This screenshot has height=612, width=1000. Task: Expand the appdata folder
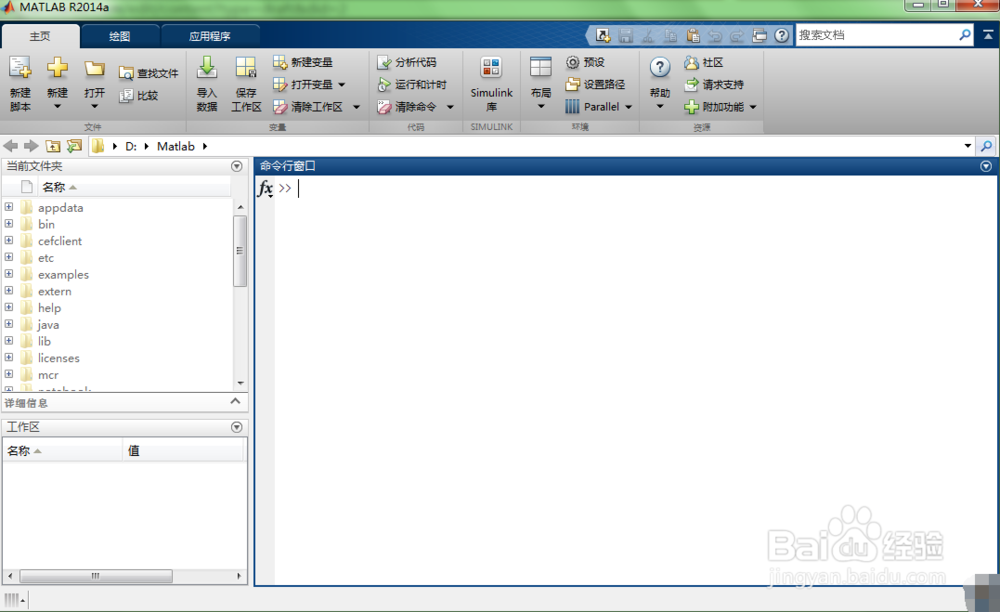pyautogui.click(x=9, y=207)
